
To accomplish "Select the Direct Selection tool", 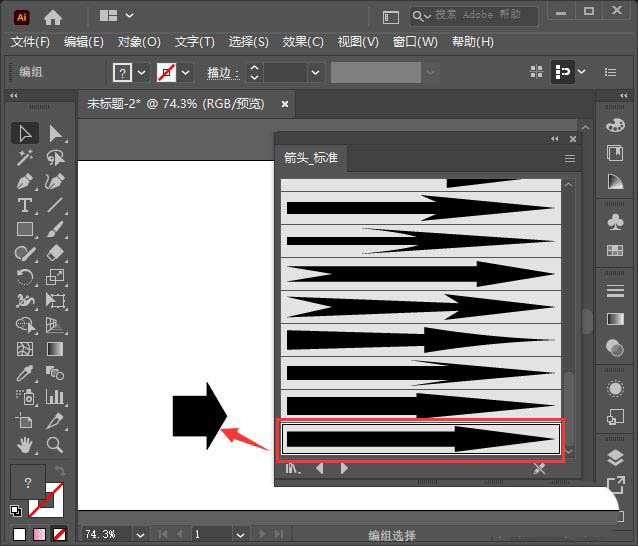I will point(55,133).
